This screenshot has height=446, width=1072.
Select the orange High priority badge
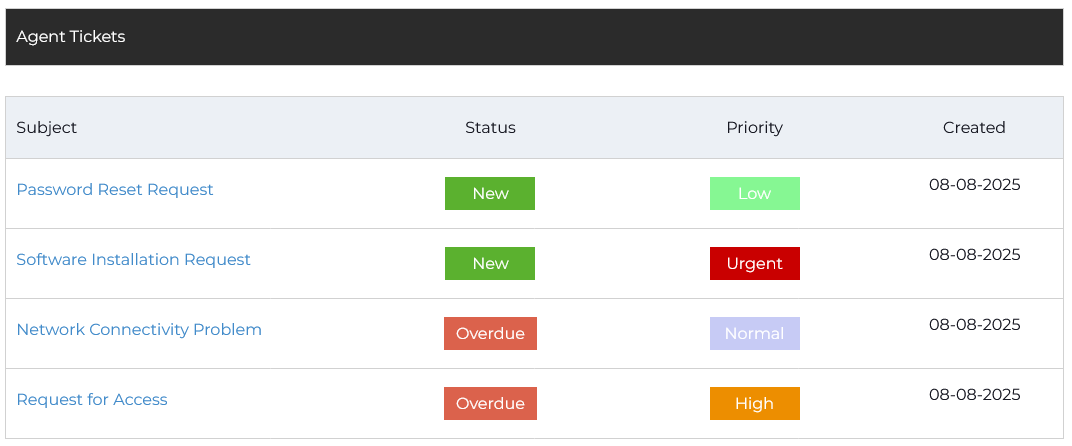click(754, 404)
